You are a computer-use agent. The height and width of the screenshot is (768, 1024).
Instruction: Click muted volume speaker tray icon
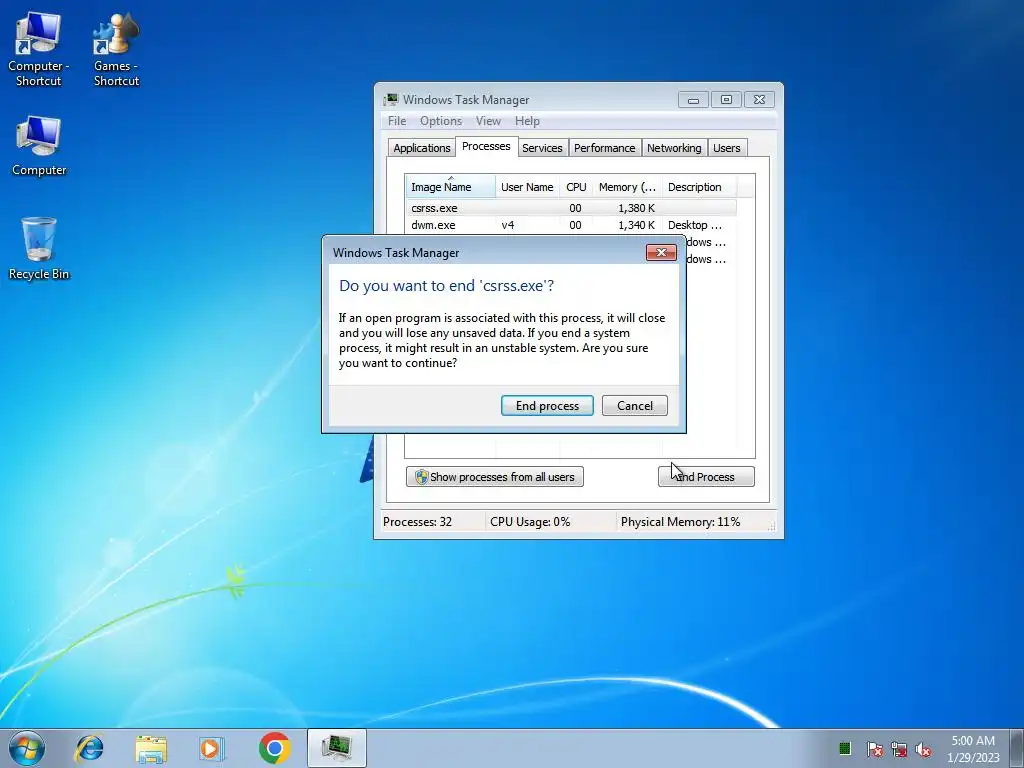pyautogui.click(x=923, y=749)
